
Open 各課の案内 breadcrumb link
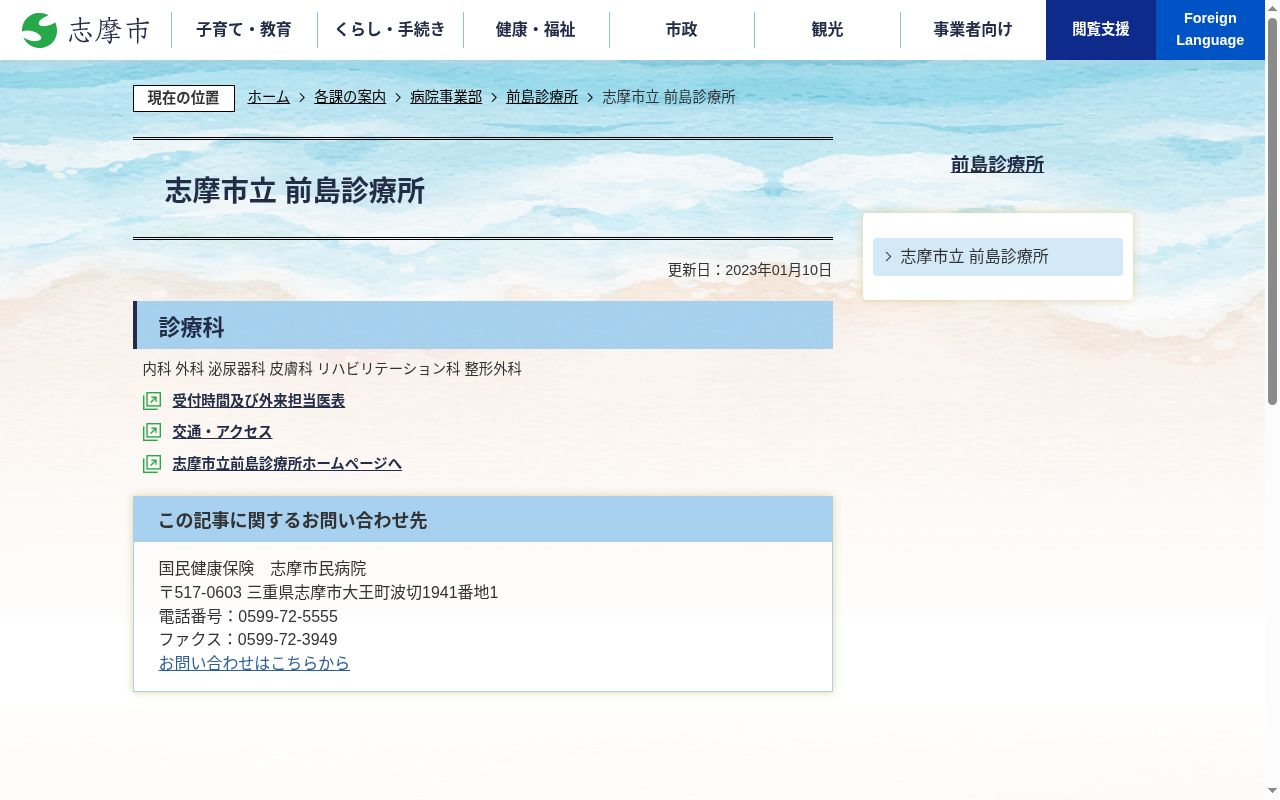click(x=350, y=97)
